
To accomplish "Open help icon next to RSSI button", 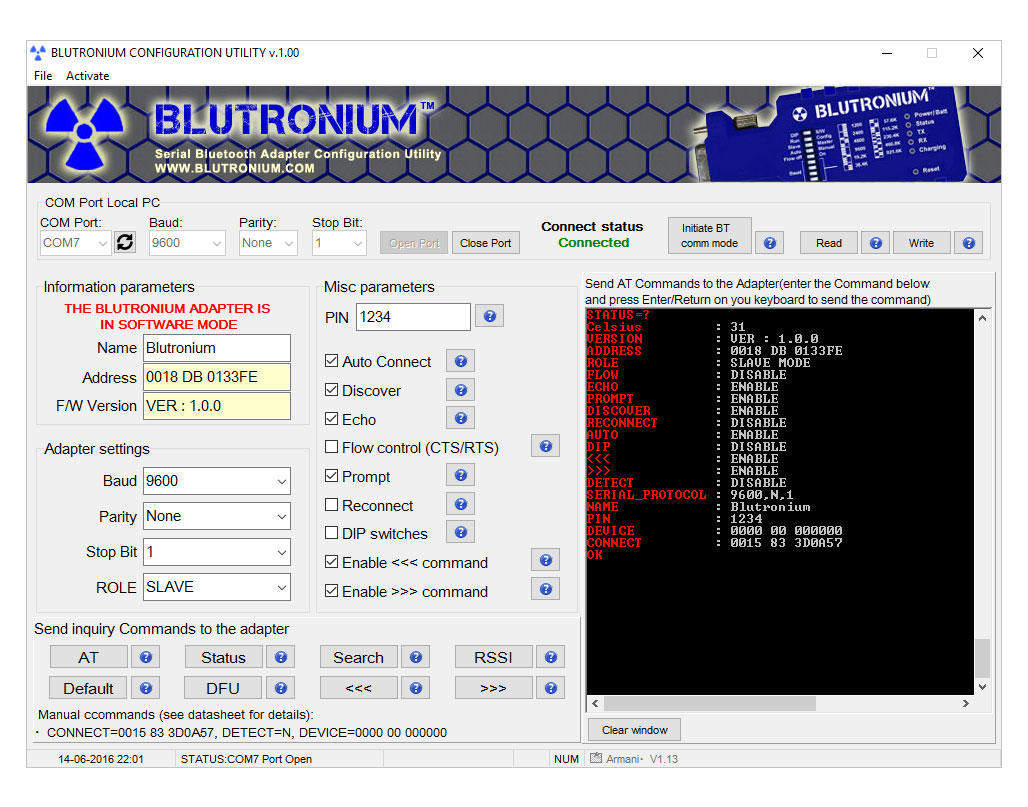I will [551, 657].
